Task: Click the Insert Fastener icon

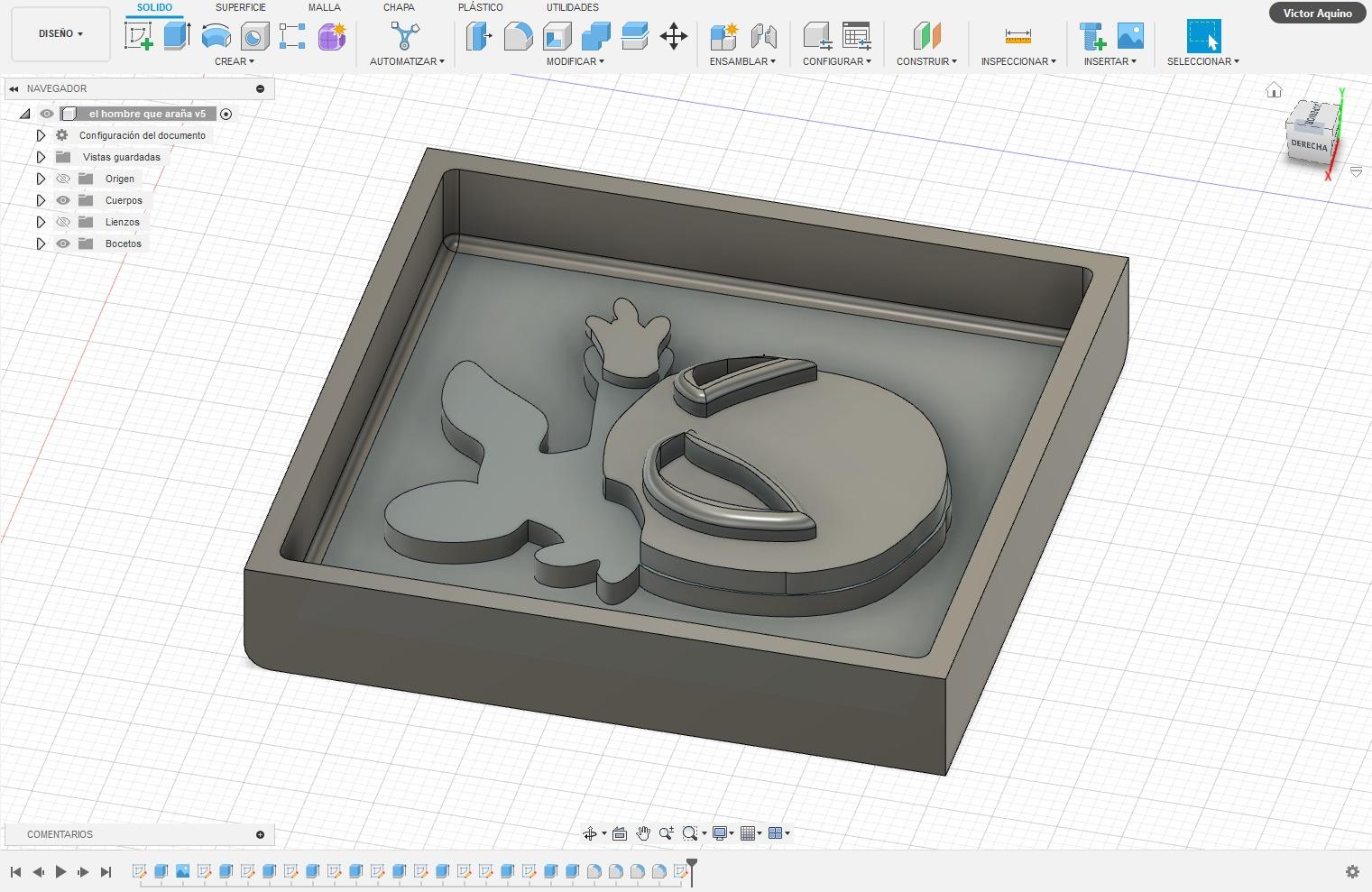Action: tap(1092, 36)
